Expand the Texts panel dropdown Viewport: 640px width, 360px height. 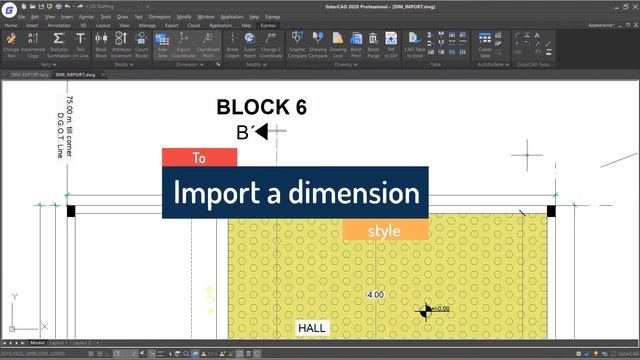(48, 64)
